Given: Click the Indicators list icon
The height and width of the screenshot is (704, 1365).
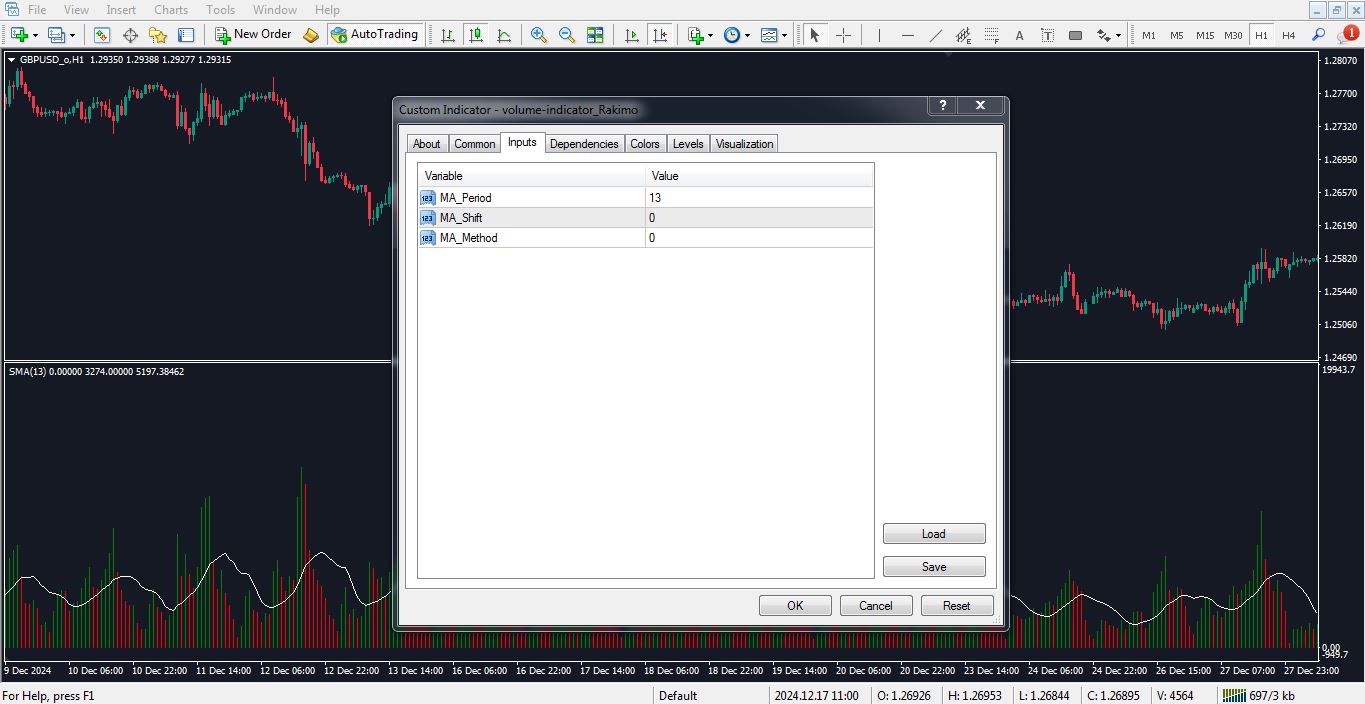Looking at the screenshot, I should (x=696, y=35).
